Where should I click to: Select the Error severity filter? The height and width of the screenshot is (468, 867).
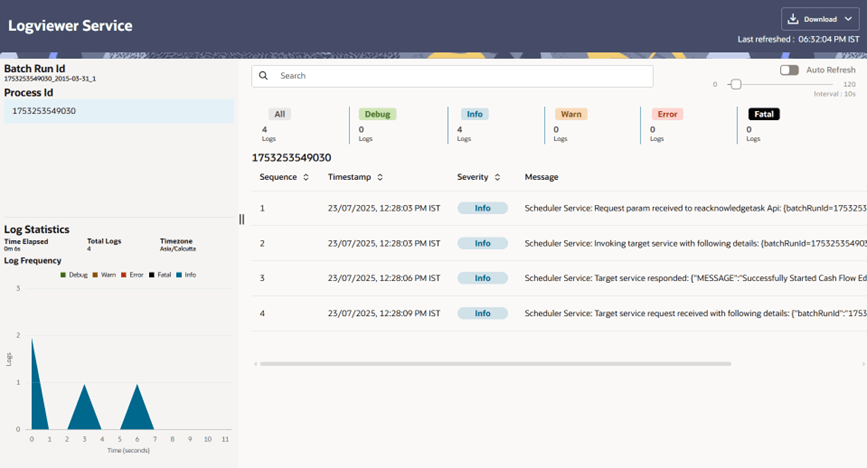point(667,114)
